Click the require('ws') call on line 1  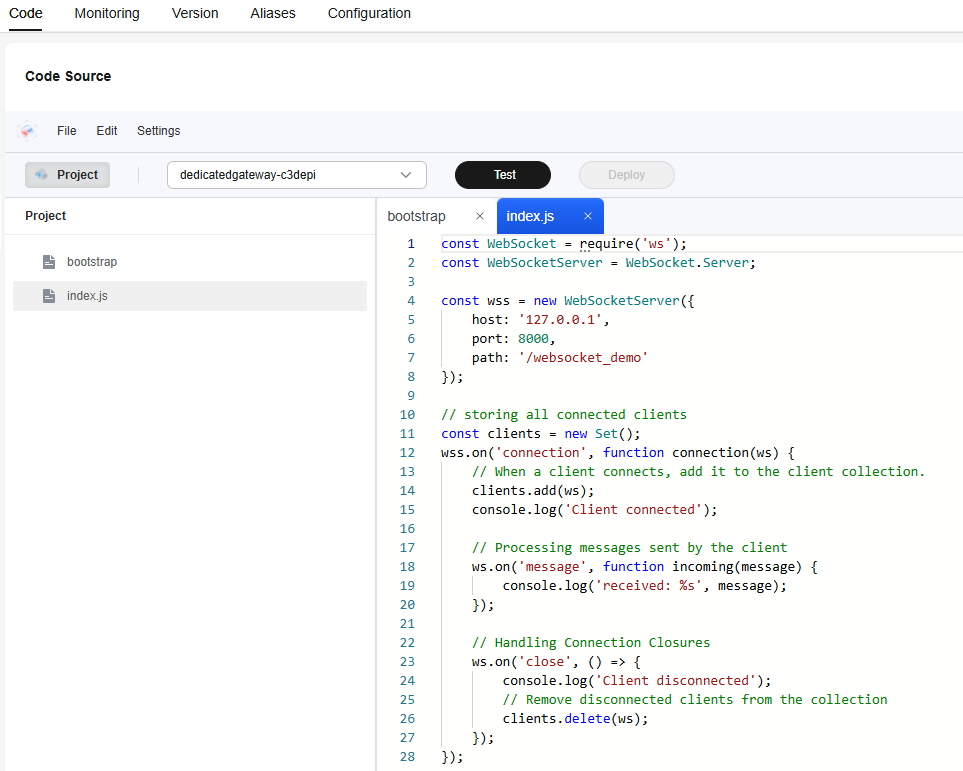coord(629,244)
